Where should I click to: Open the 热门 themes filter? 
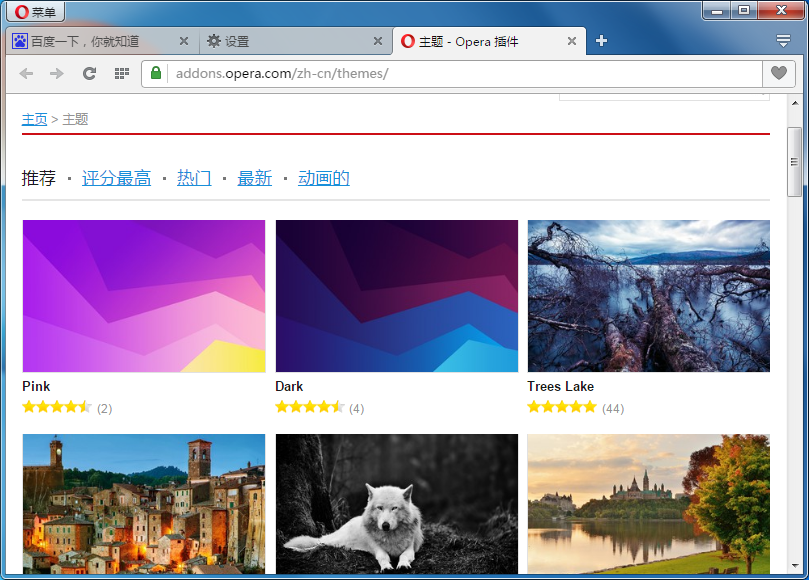coord(193,177)
